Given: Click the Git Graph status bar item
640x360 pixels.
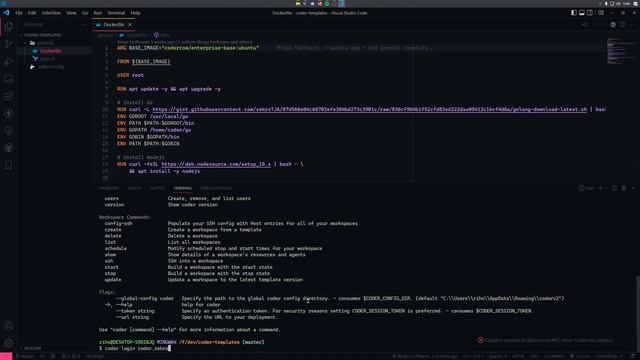Looking at the screenshot, I should [x=95, y=356].
